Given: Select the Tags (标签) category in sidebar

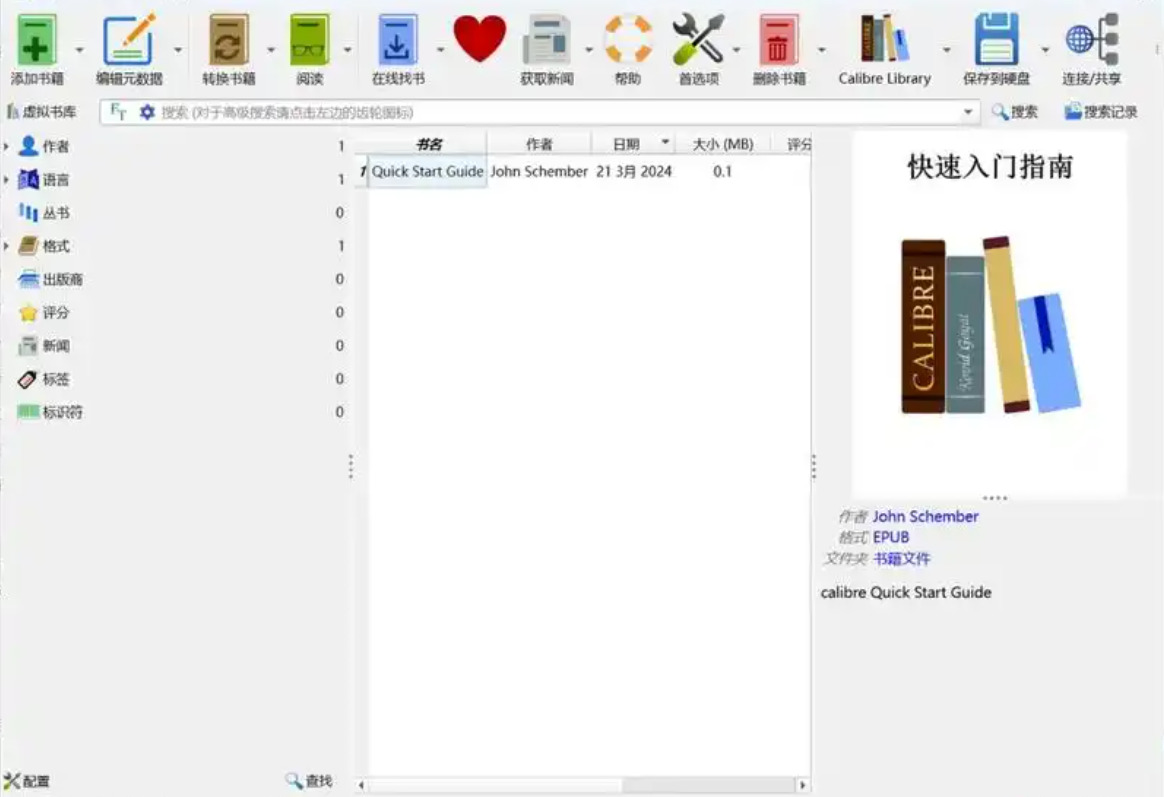Looking at the screenshot, I should (44, 379).
